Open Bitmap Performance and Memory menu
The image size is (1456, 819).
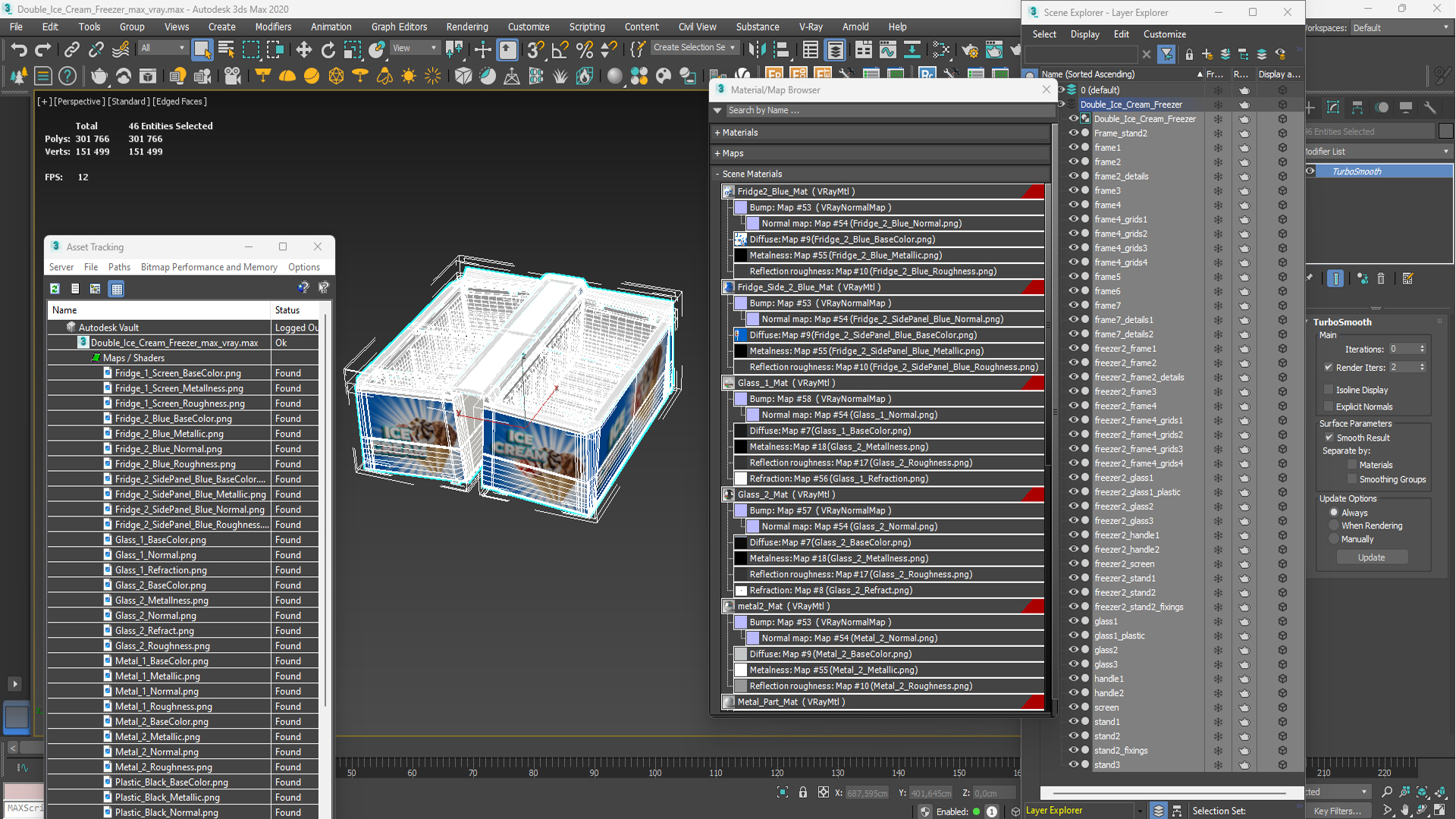pos(209,267)
